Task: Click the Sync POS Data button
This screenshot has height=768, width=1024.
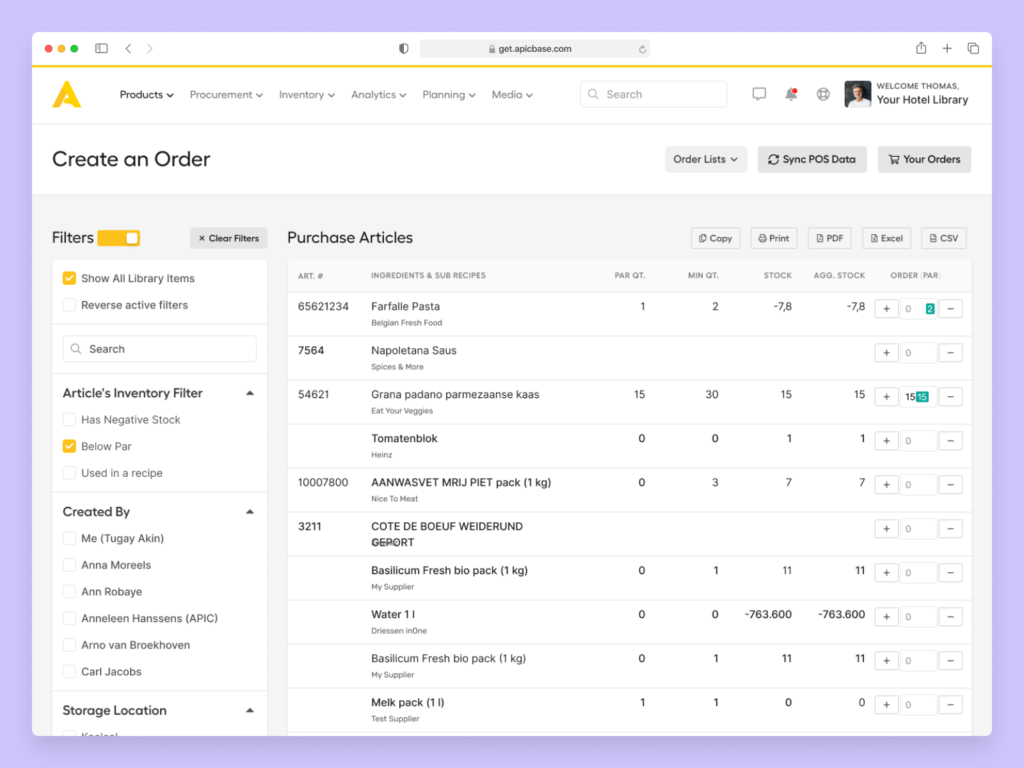Action: [811, 159]
